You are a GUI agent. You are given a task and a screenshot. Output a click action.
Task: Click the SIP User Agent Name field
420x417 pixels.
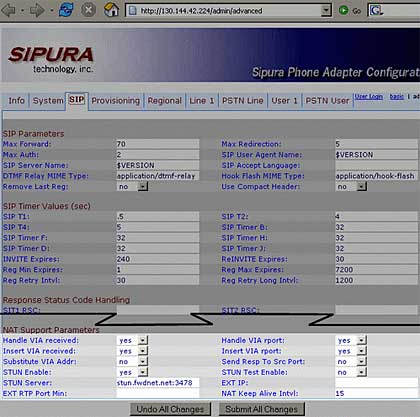tap(376, 155)
